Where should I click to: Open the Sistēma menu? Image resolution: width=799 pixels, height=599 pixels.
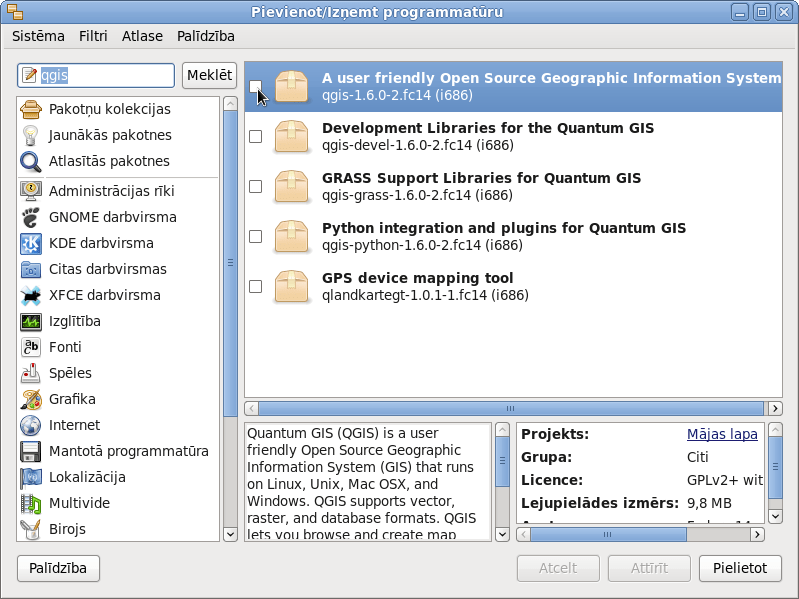tap(38, 36)
